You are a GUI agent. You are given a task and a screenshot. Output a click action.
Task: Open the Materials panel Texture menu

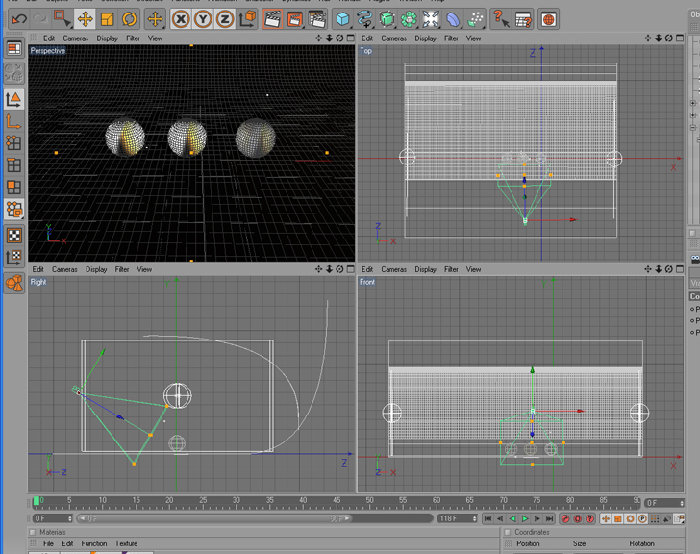pos(127,543)
